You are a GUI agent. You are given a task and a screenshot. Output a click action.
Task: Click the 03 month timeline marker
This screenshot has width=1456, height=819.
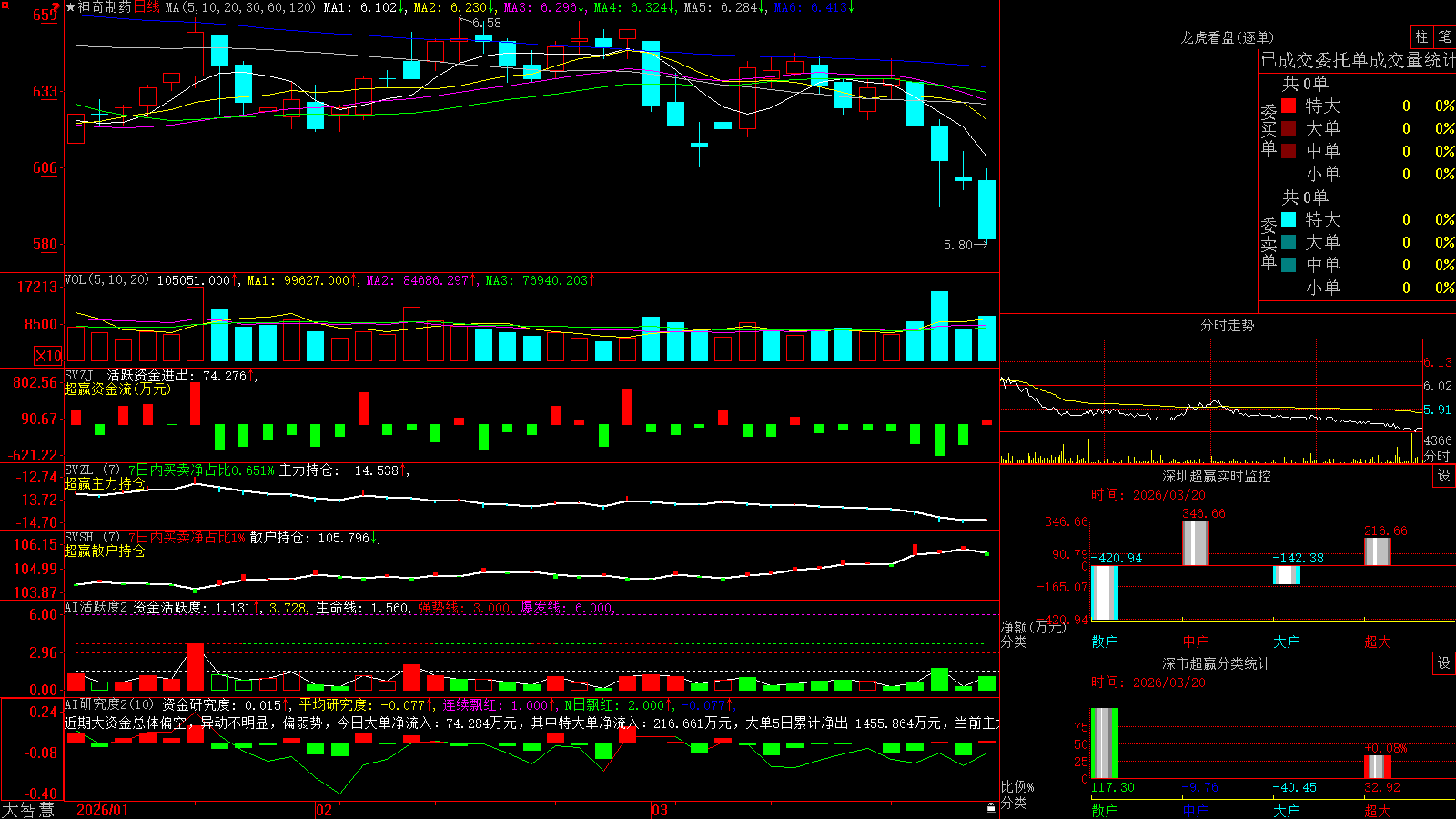(x=660, y=810)
